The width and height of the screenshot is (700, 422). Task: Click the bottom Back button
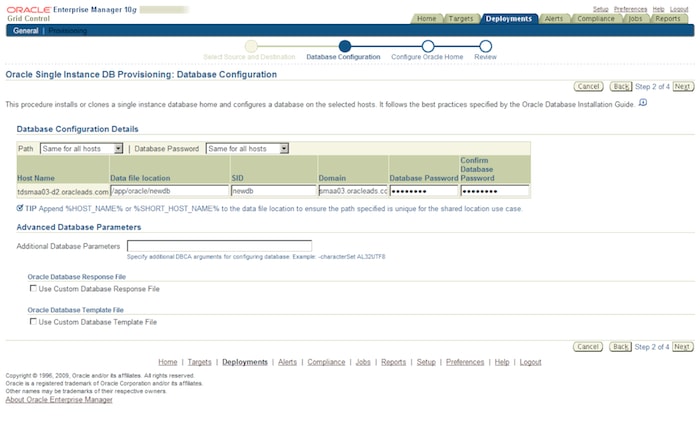click(621, 347)
